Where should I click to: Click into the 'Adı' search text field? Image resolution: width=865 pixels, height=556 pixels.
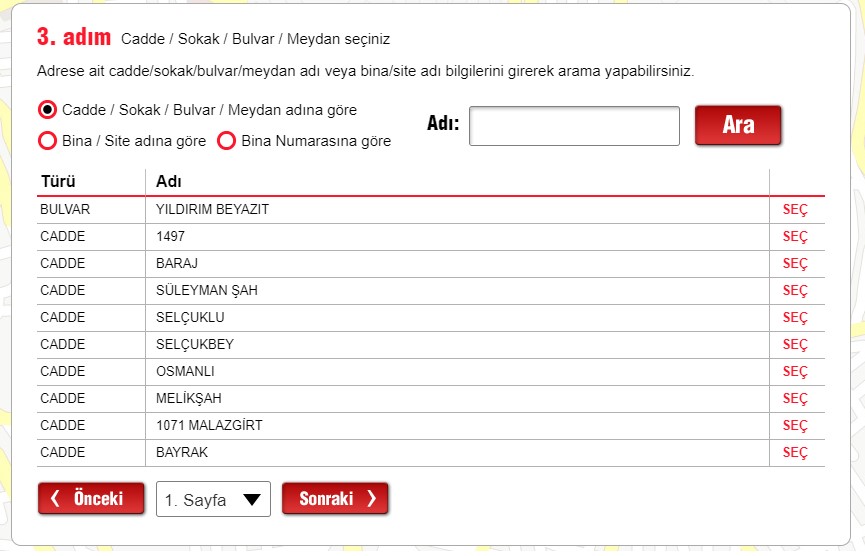[574, 126]
